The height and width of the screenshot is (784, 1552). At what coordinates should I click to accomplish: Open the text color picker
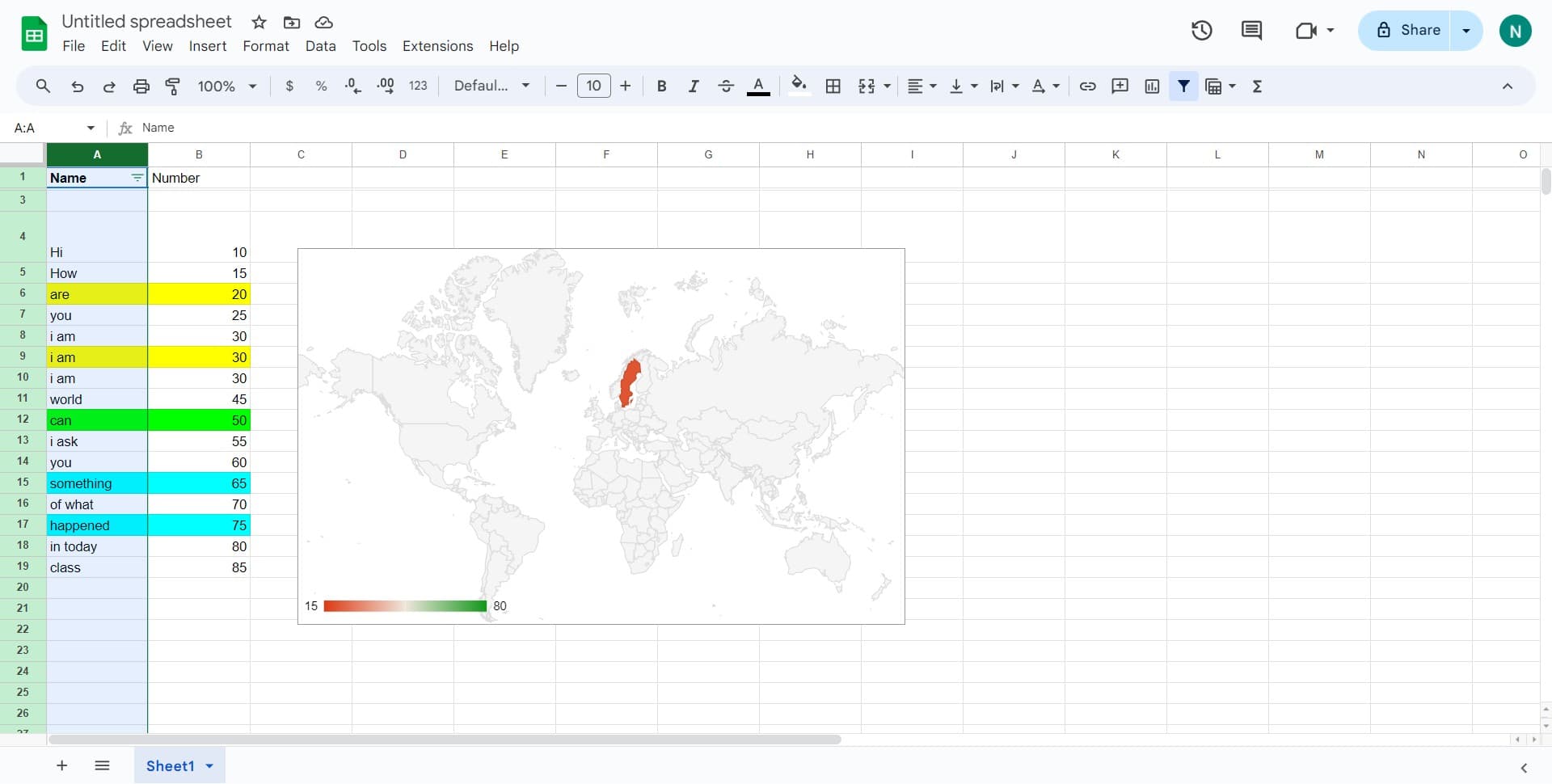tap(758, 86)
